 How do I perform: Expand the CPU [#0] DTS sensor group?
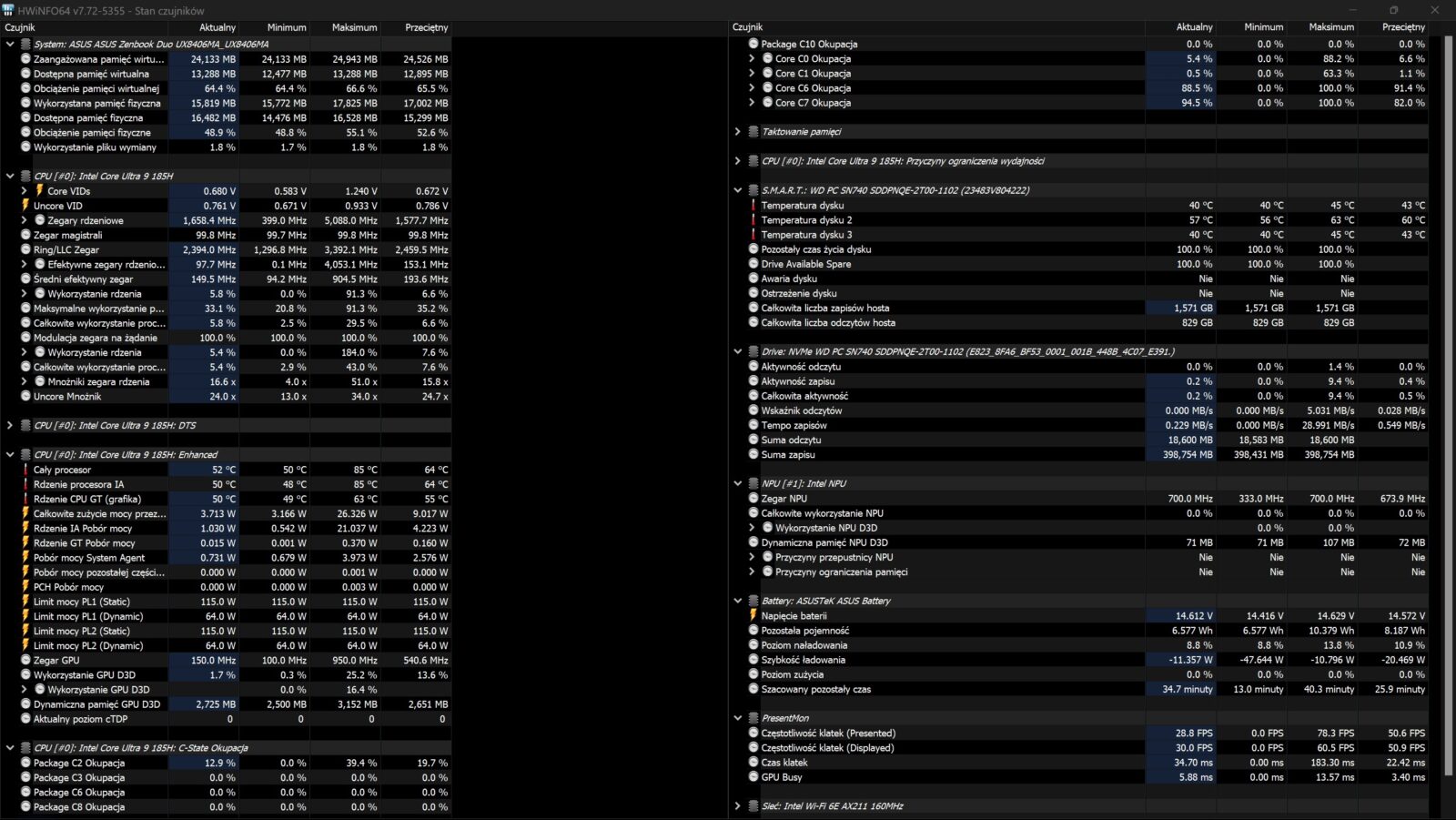point(10,426)
